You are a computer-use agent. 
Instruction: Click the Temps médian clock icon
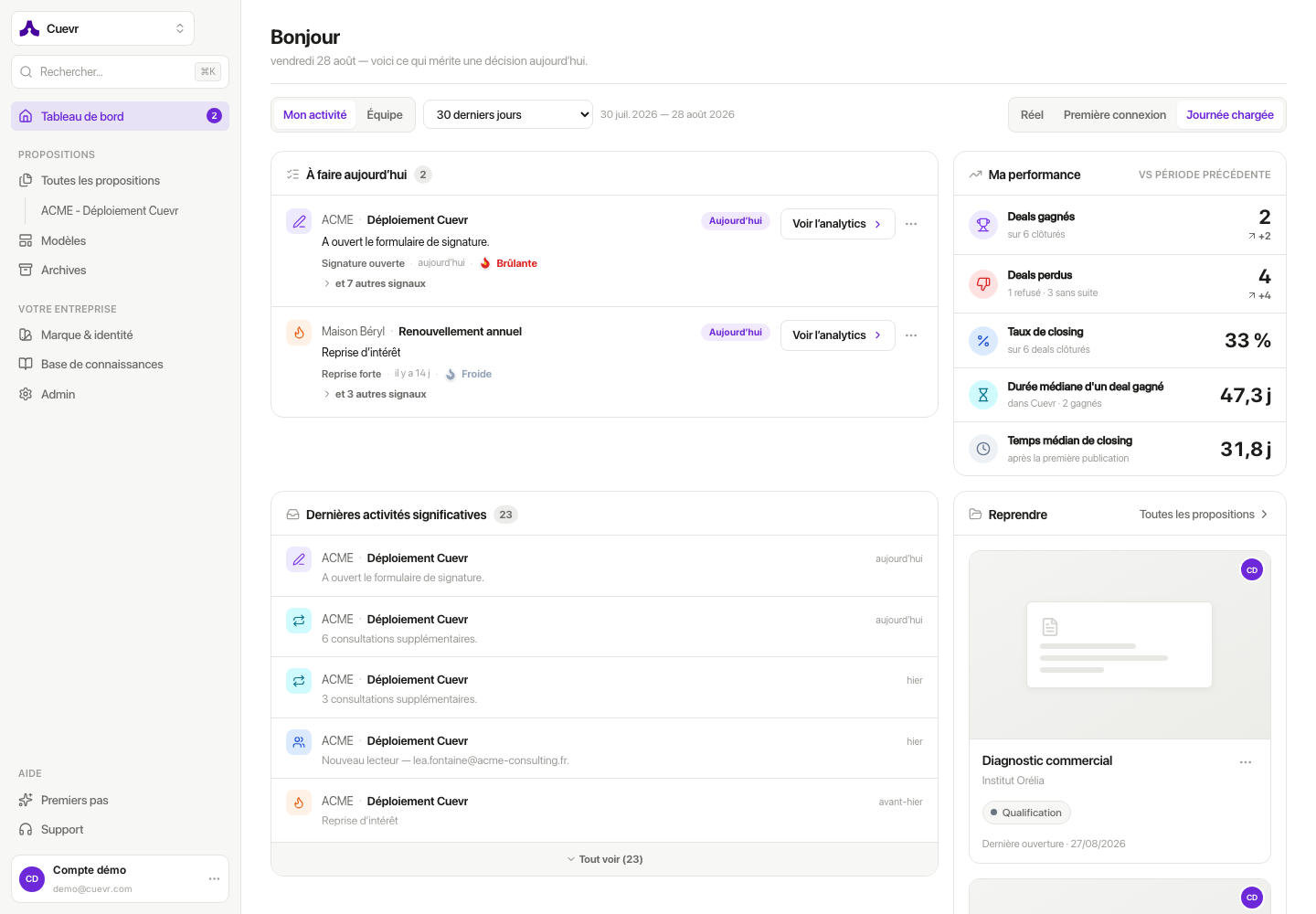(983, 449)
